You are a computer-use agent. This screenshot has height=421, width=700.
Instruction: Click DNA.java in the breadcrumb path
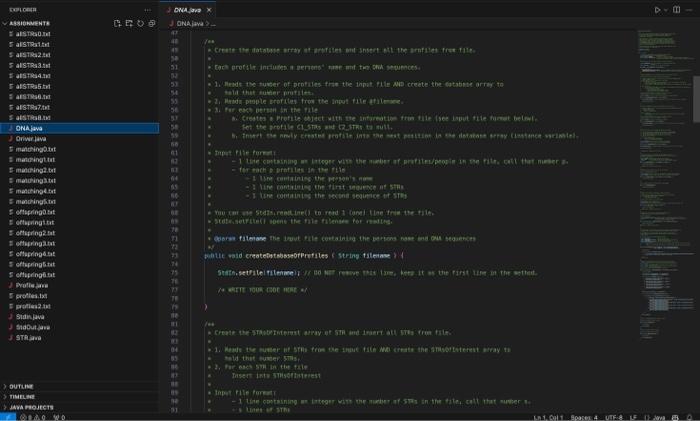coord(190,24)
